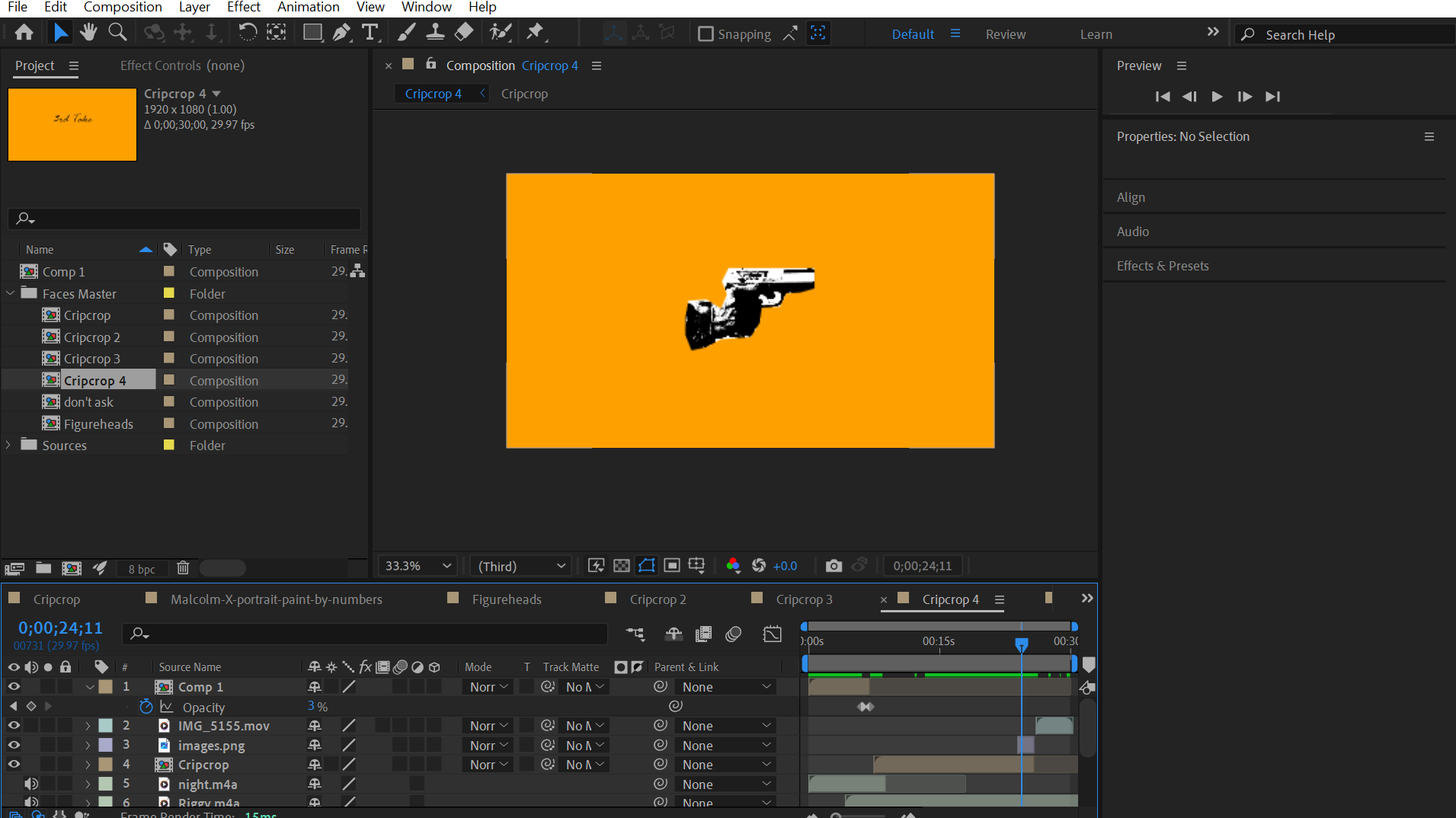The image size is (1456, 818).
Task: Expand the Sources folder
Action: tap(9, 445)
